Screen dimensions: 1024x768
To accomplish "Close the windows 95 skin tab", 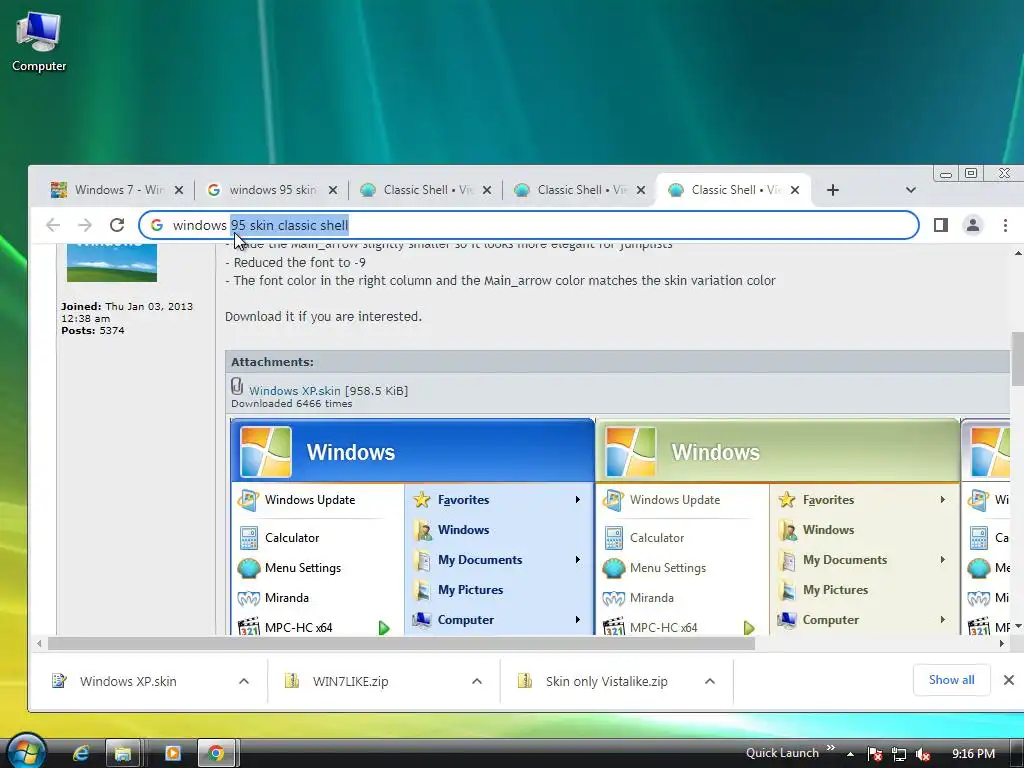I will 333,190.
